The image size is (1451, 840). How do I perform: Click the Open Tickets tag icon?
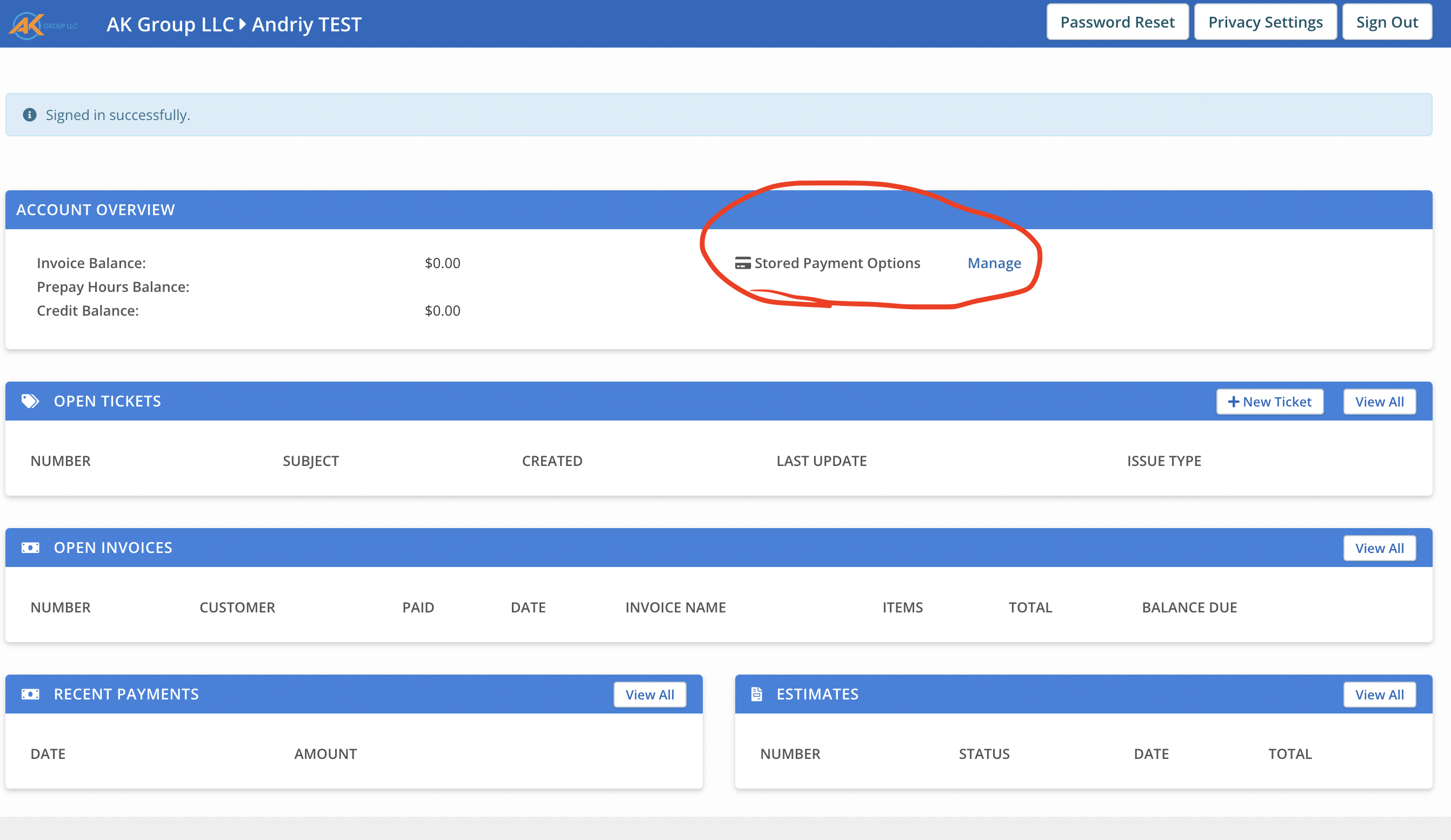30,401
